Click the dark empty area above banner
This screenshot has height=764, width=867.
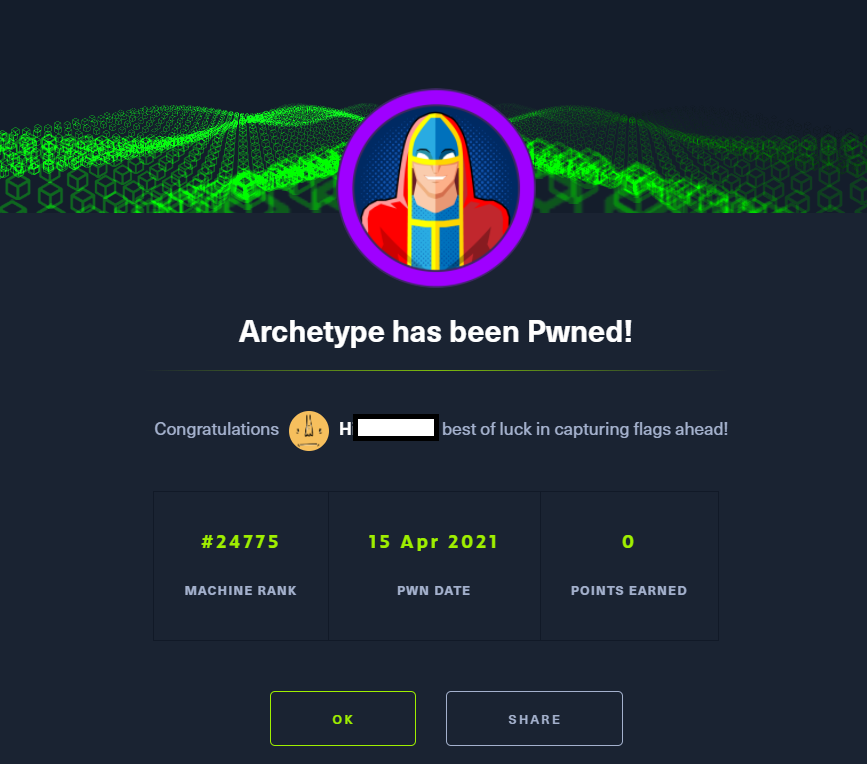coord(434,44)
